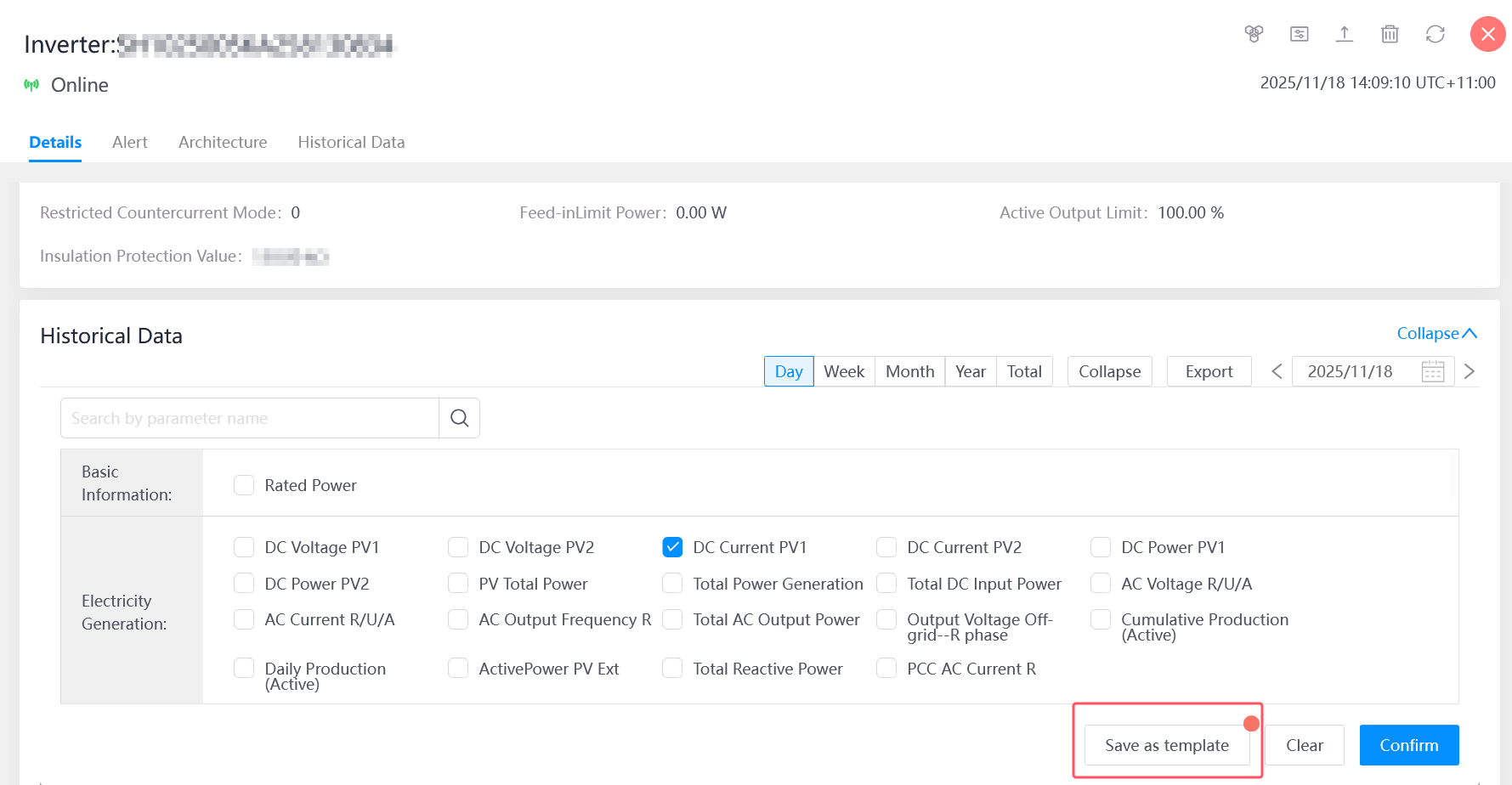Click the upload arrow icon
Screen dimensions: 1512x785
(1344, 34)
